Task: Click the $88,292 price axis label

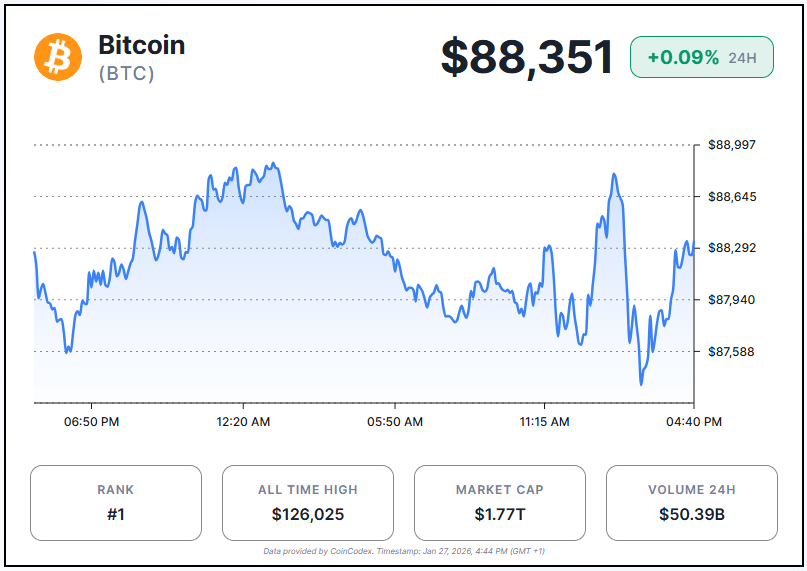Action: [732, 248]
